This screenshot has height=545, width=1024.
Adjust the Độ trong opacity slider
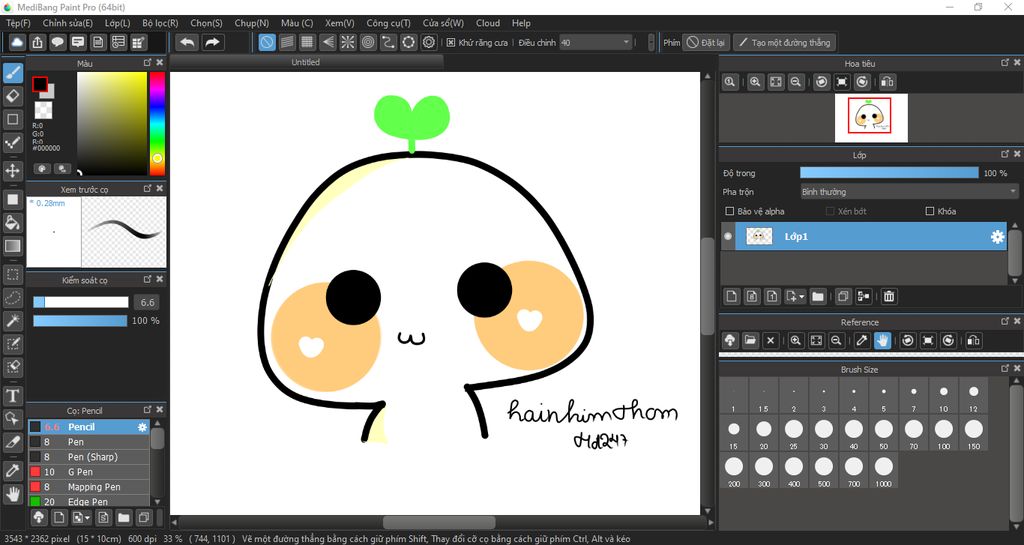coord(889,173)
